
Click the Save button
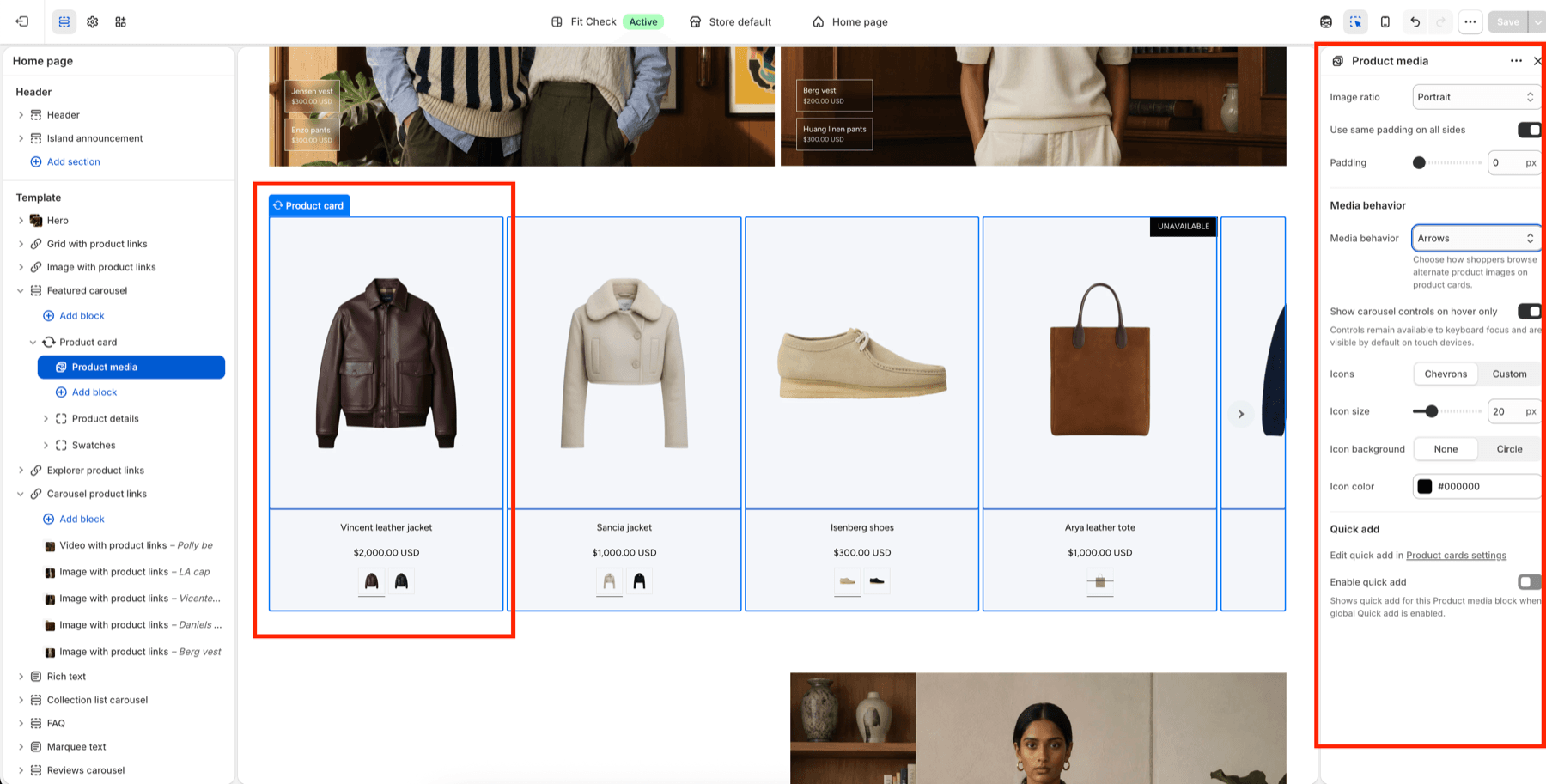tap(1508, 21)
